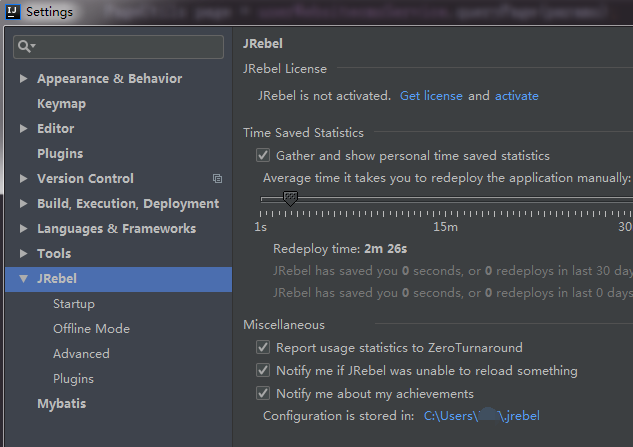The image size is (633, 447).
Task: Expand the Languages & Frameworks node
Action: tap(24, 229)
